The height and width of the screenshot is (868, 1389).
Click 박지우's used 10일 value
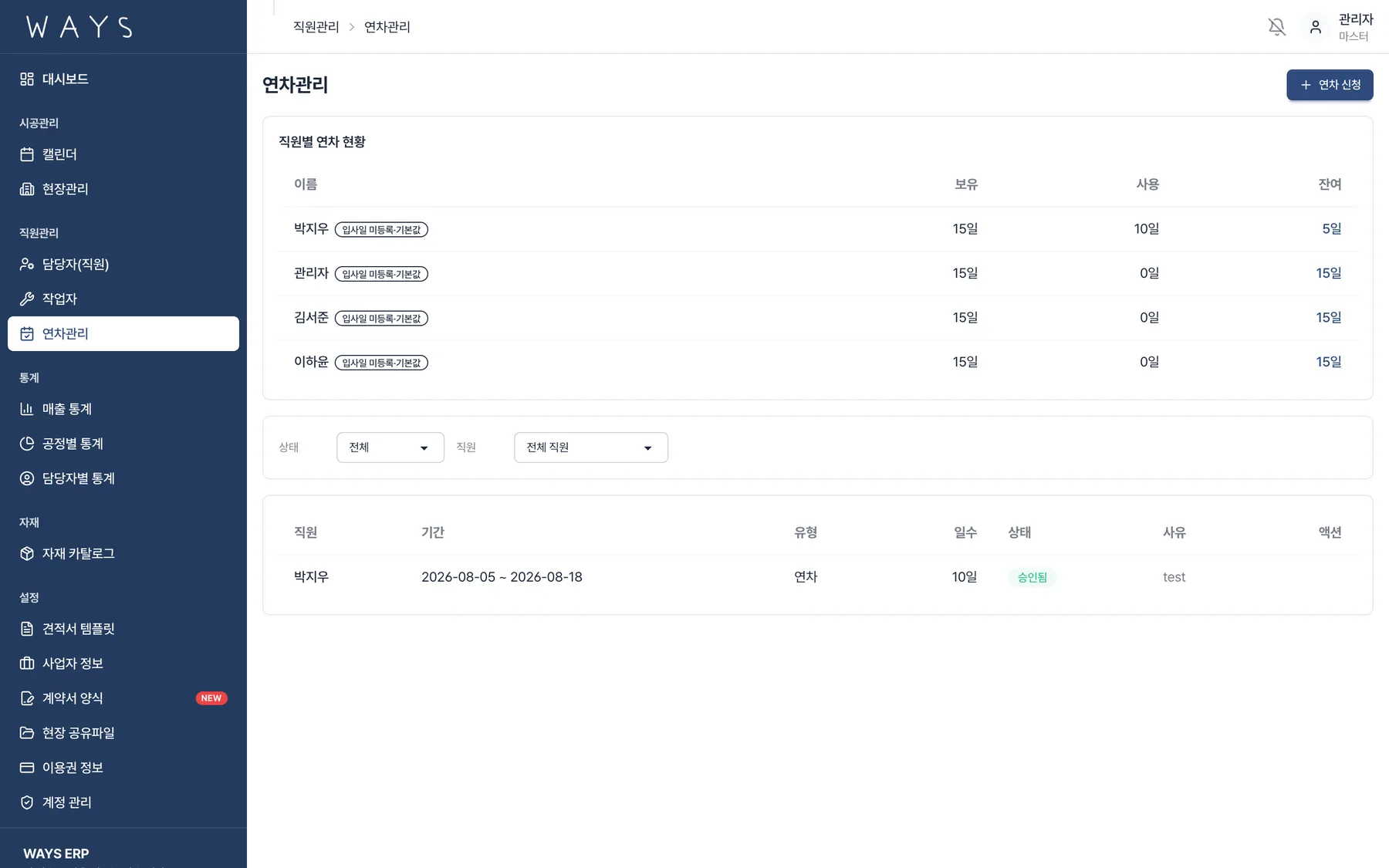(x=1147, y=229)
